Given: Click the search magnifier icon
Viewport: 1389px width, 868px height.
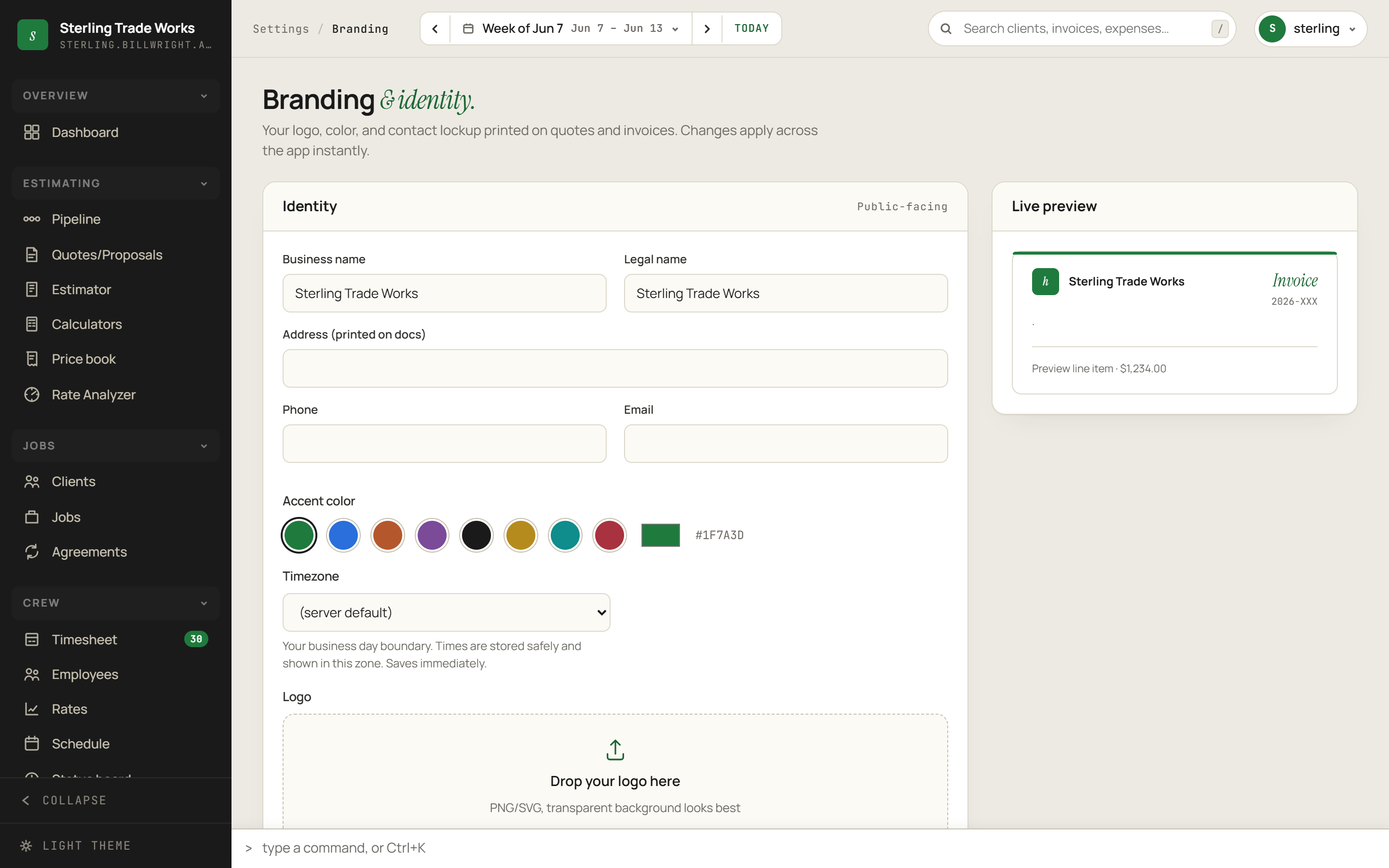Looking at the screenshot, I should [946, 29].
